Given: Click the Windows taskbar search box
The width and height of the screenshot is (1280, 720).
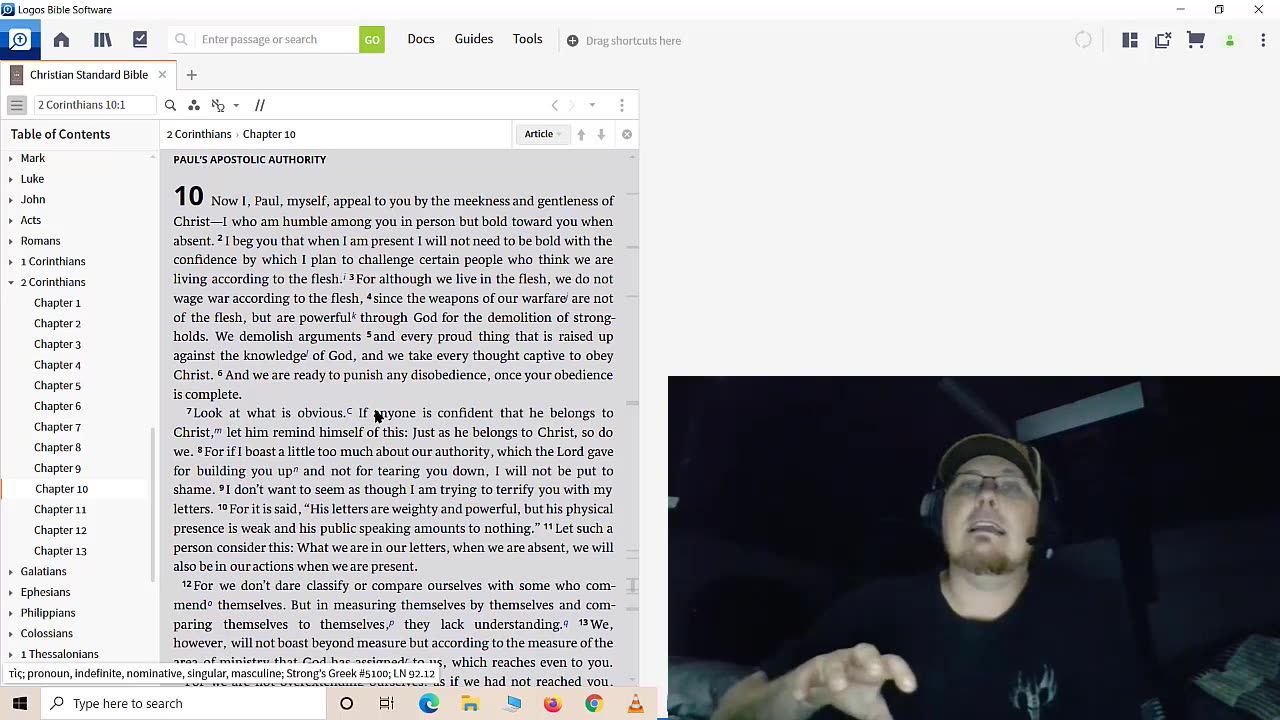Looking at the screenshot, I should pyautogui.click(x=184, y=704).
